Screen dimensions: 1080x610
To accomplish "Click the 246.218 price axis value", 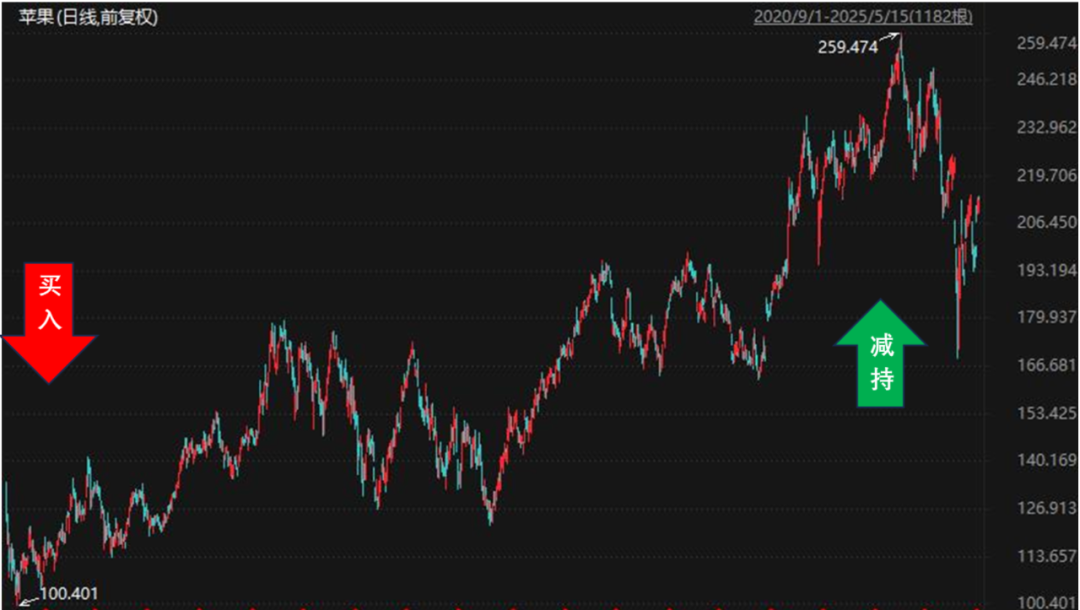I will click(1047, 79).
